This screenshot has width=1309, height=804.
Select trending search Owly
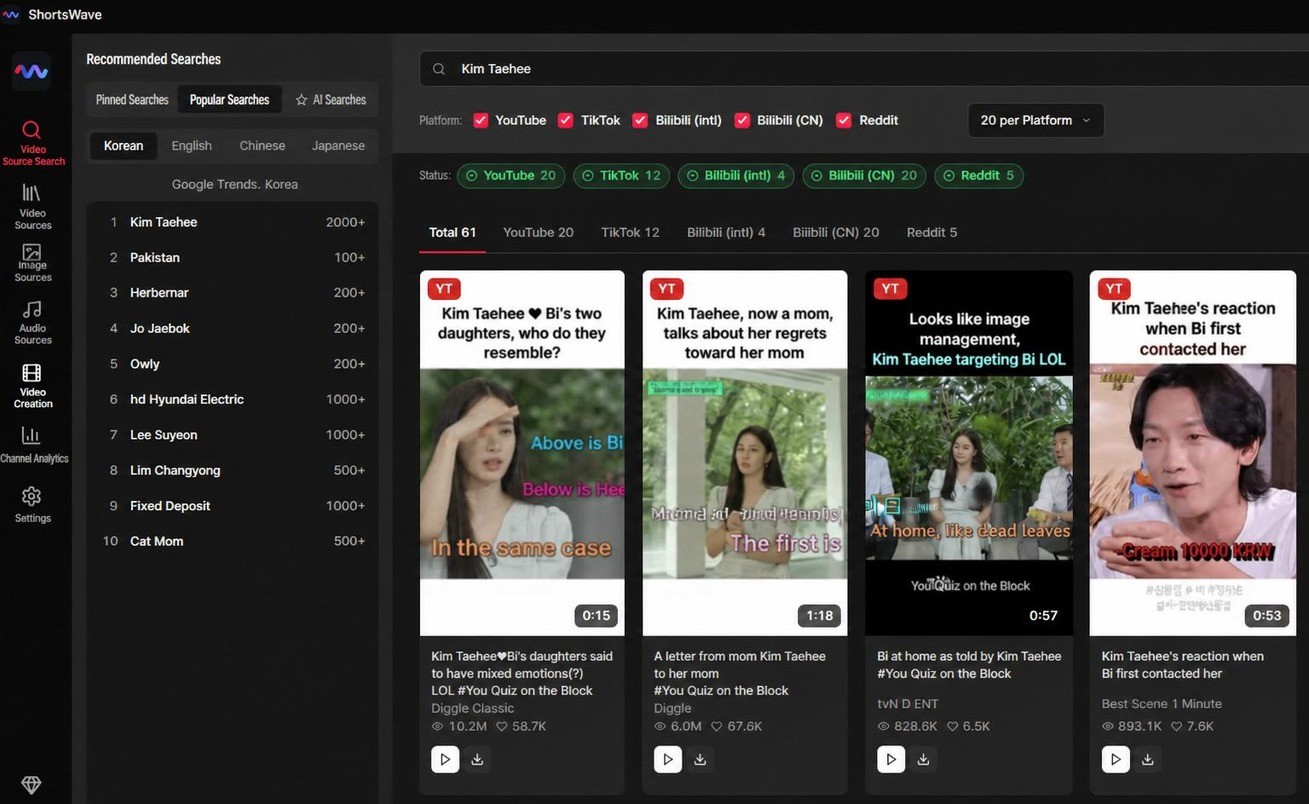[x=233, y=364]
